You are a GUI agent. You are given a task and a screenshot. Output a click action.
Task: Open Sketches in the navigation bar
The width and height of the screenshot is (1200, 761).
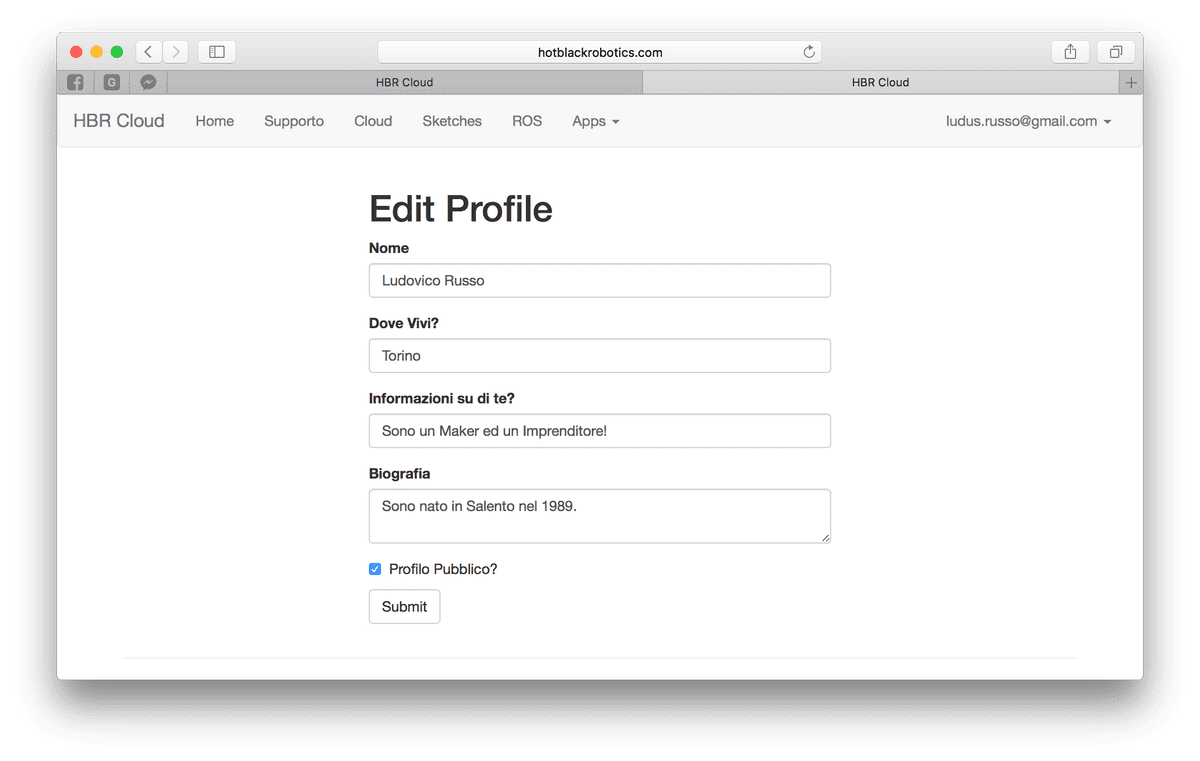click(x=452, y=121)
